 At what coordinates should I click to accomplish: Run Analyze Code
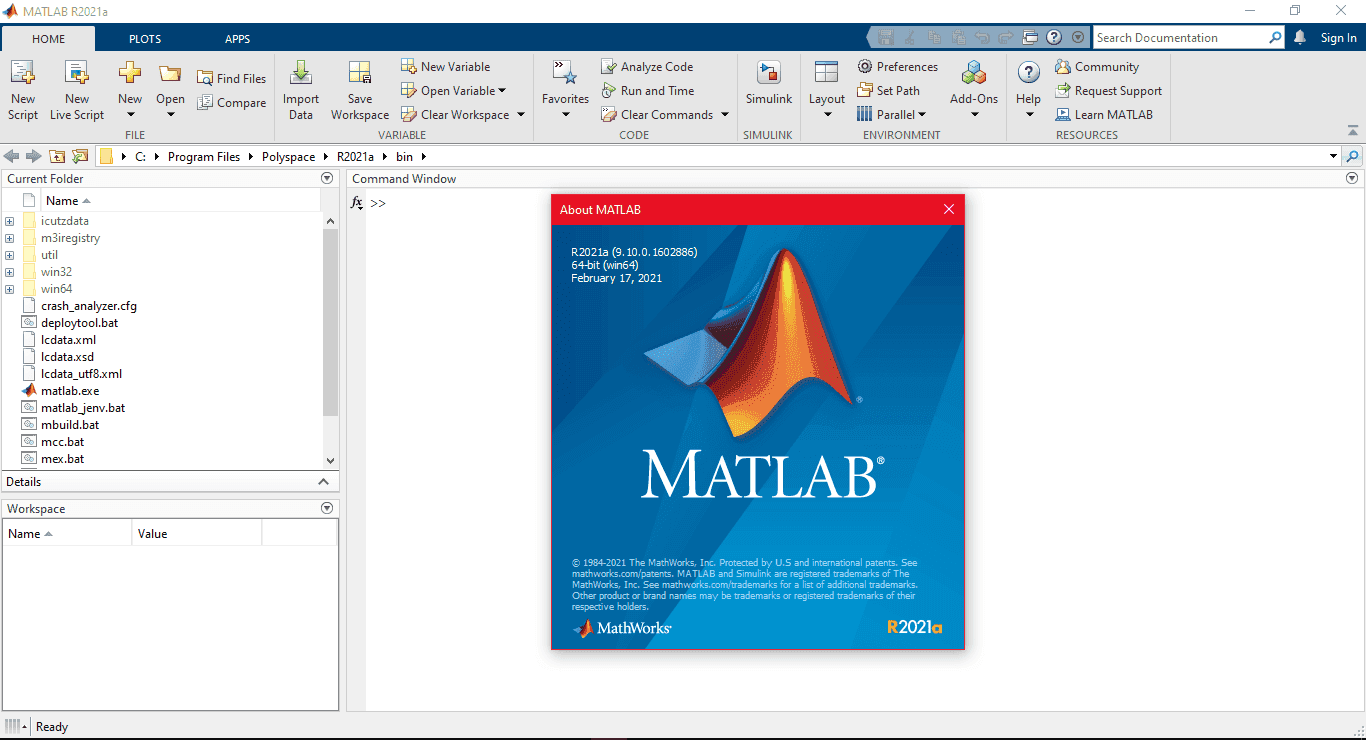(647, 66)
